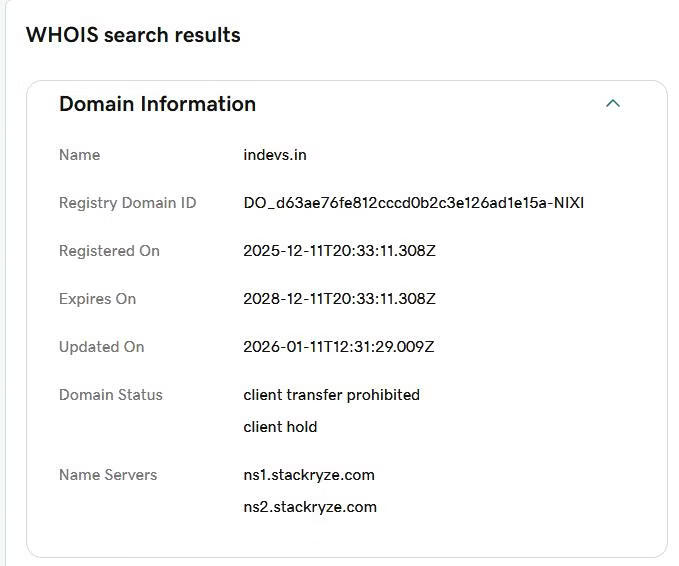
Task: Select the 2026-01-11 updated timestamp
Action: 338,347
